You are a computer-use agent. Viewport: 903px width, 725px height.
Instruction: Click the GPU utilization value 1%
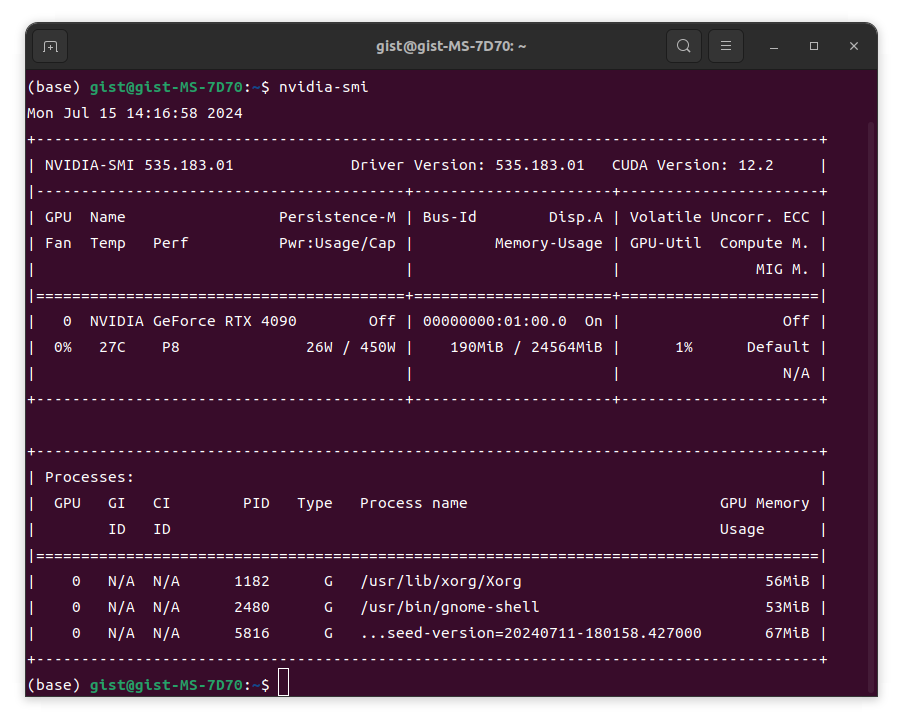point(684,347)
